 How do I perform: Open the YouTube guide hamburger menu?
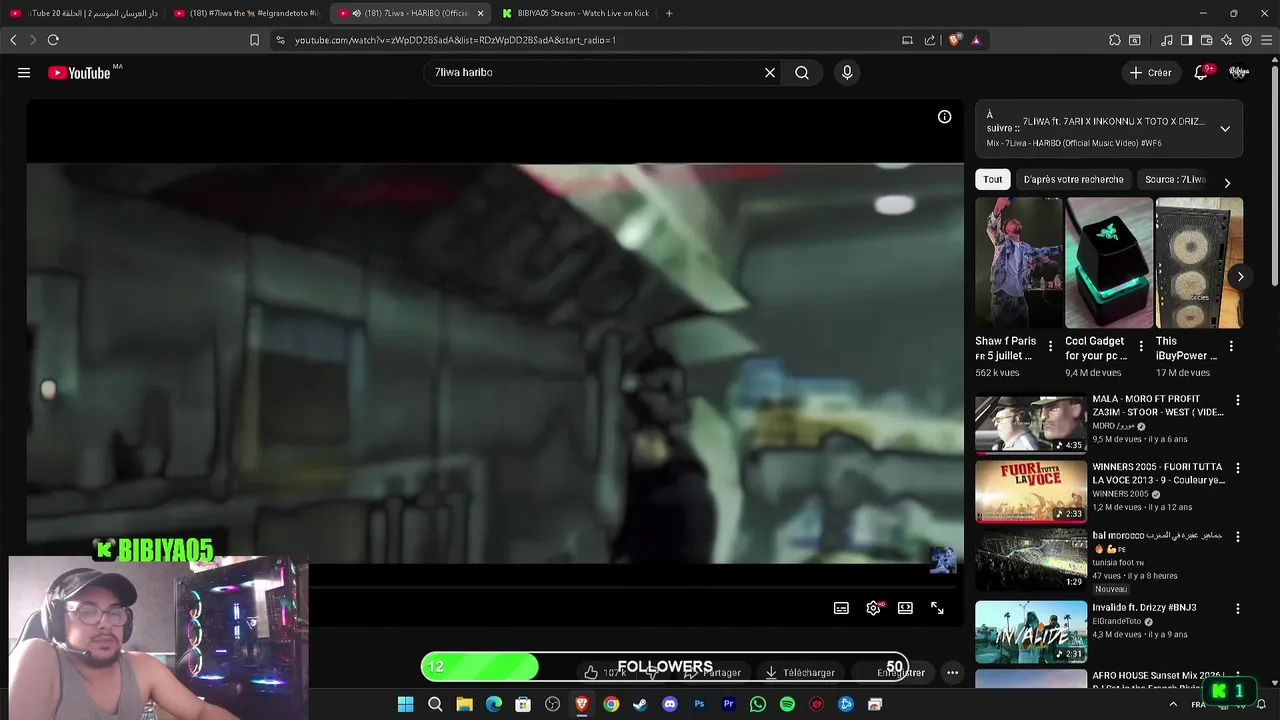[24, 72]
